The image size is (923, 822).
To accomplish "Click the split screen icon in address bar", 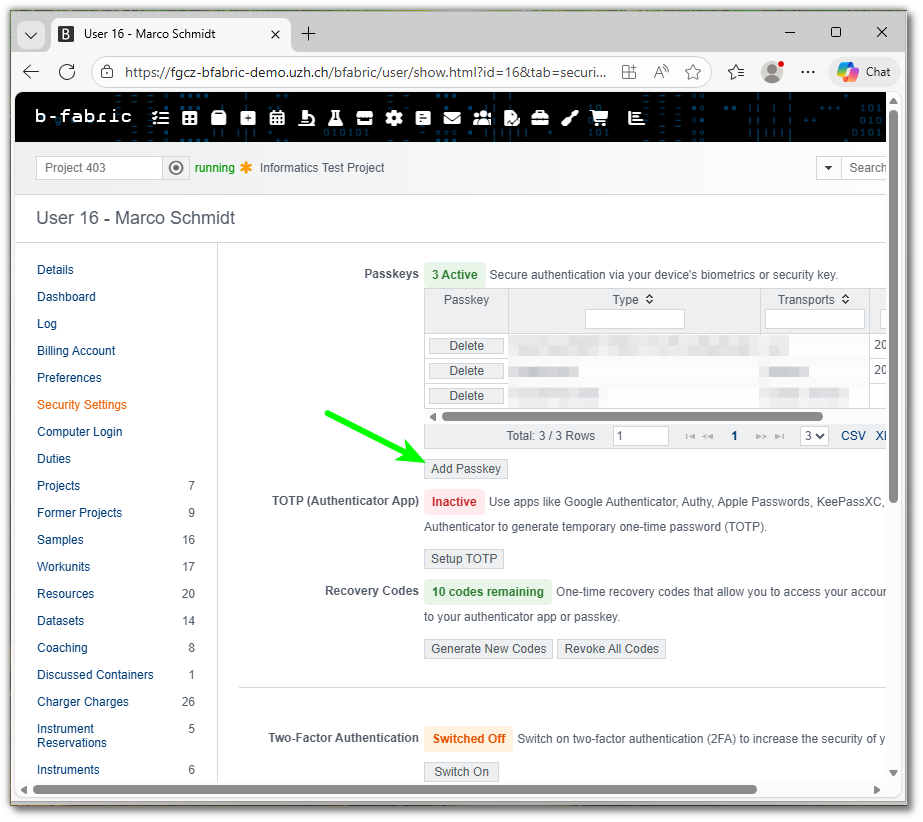I will 629,72.
